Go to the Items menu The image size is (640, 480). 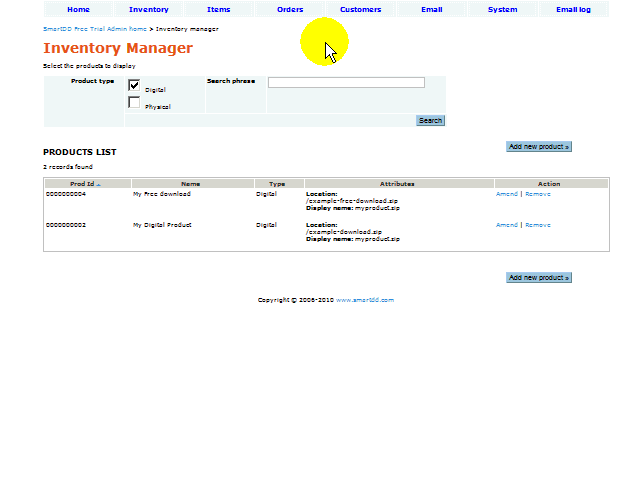(218, 10)
